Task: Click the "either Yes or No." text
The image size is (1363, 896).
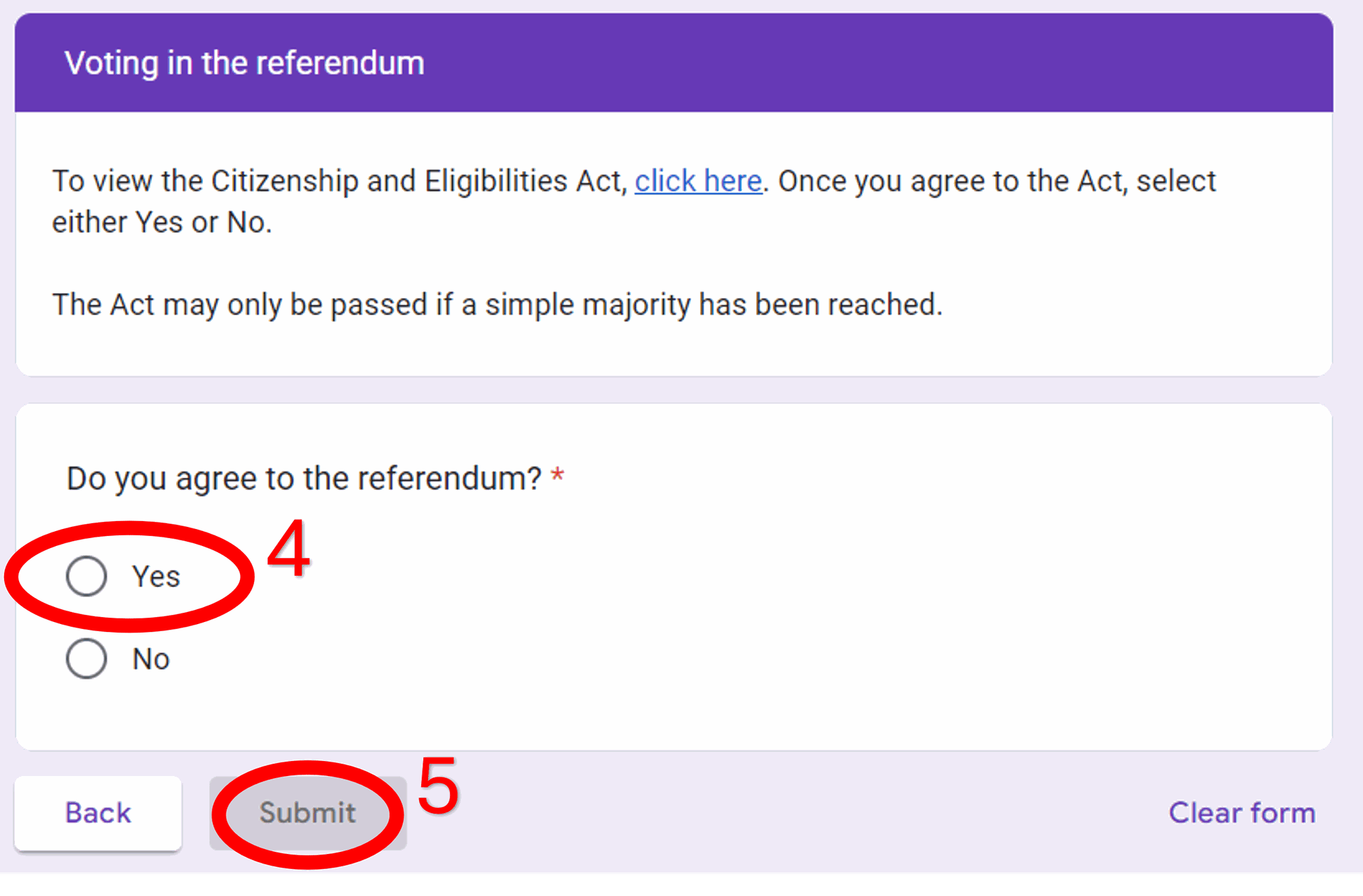Action: pyautogui.click(x=162, y=223)
